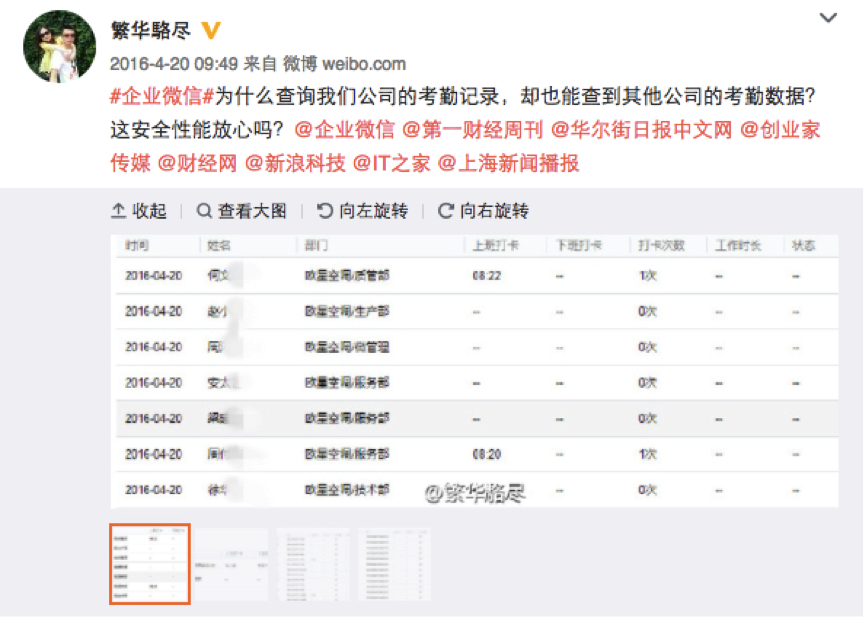Select the second image thumbnail
Image resolution: width=864 pixels, height=617 pixels.
231,564
